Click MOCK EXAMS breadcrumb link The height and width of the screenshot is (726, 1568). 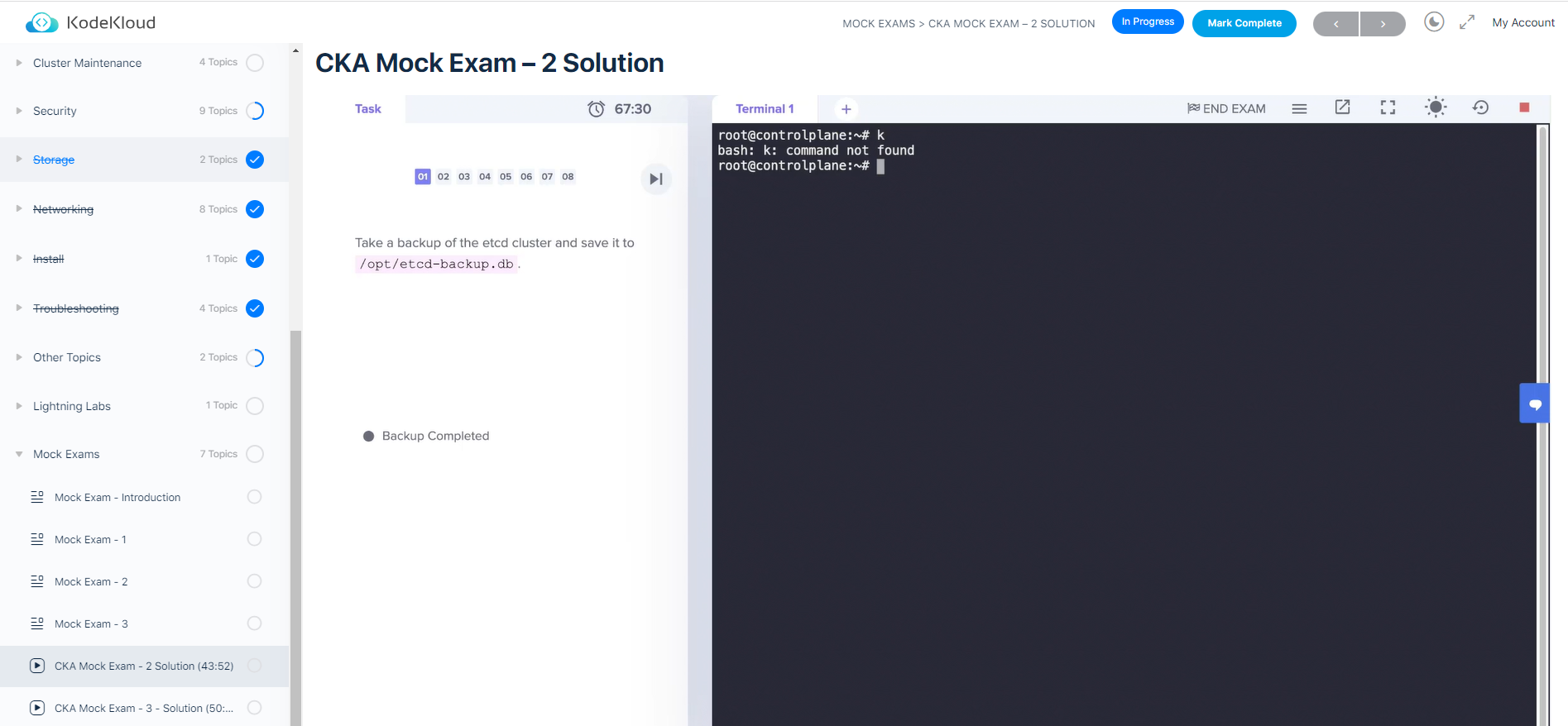click(879, 23)
